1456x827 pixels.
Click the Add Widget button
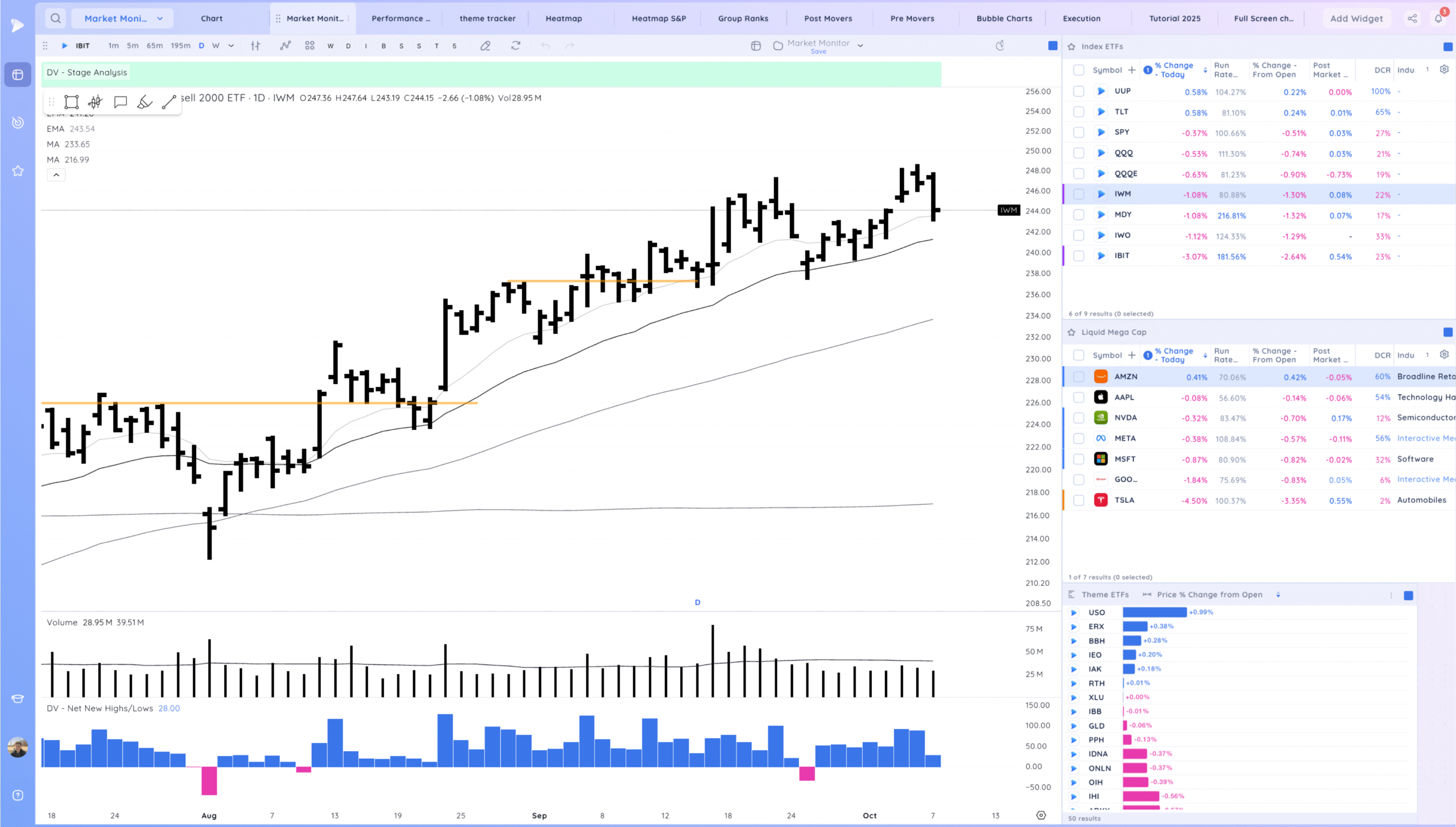[1356, 18]
